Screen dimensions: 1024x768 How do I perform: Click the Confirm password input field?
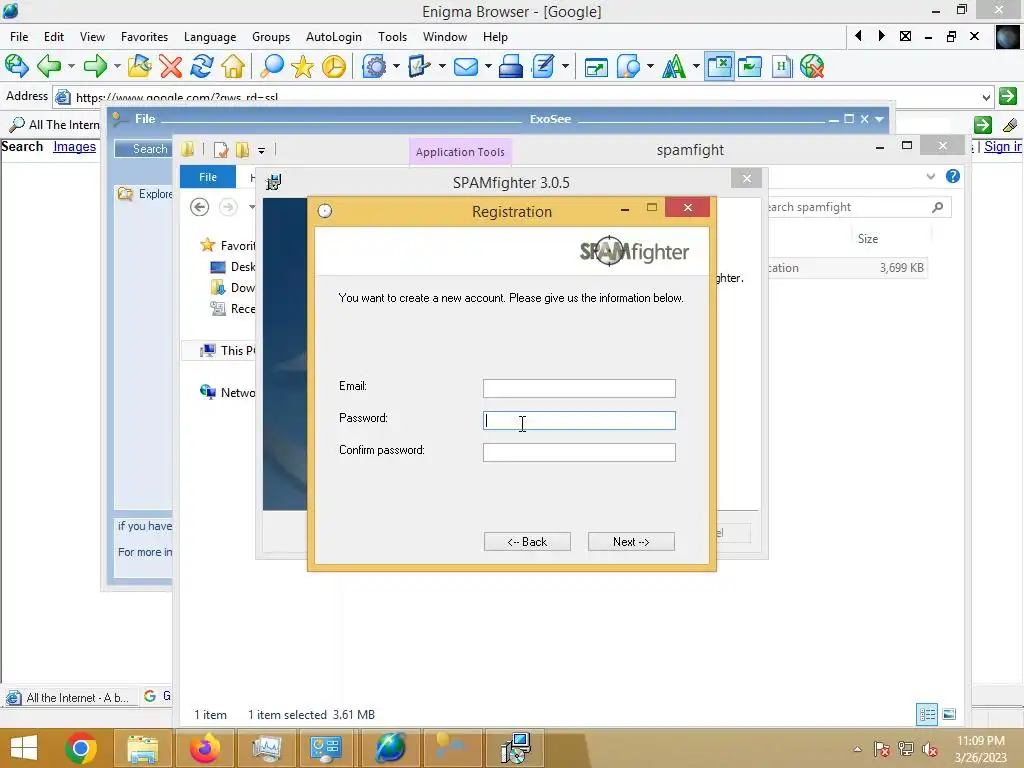579,452
